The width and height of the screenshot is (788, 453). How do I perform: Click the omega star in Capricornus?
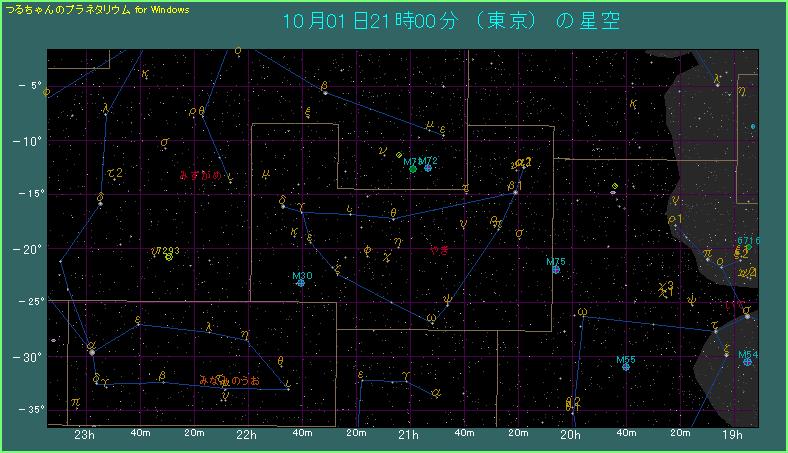tap(431, 319)
